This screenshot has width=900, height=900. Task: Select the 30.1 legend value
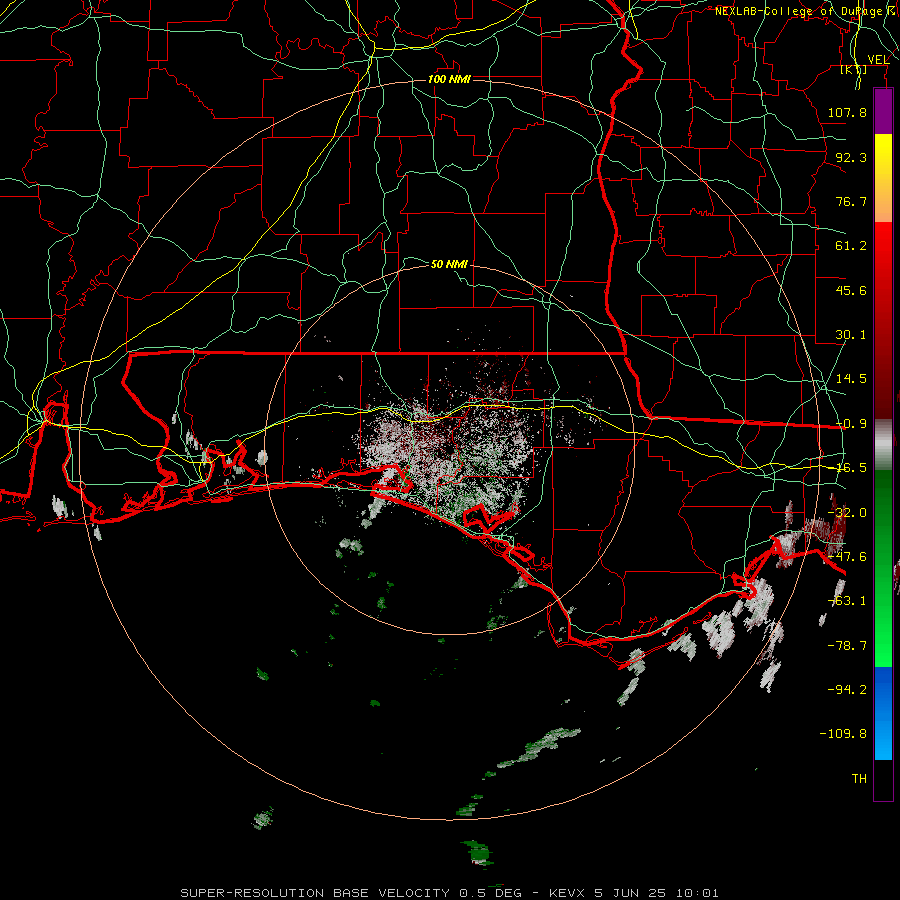pyautogui.click(x=851, y=335)
